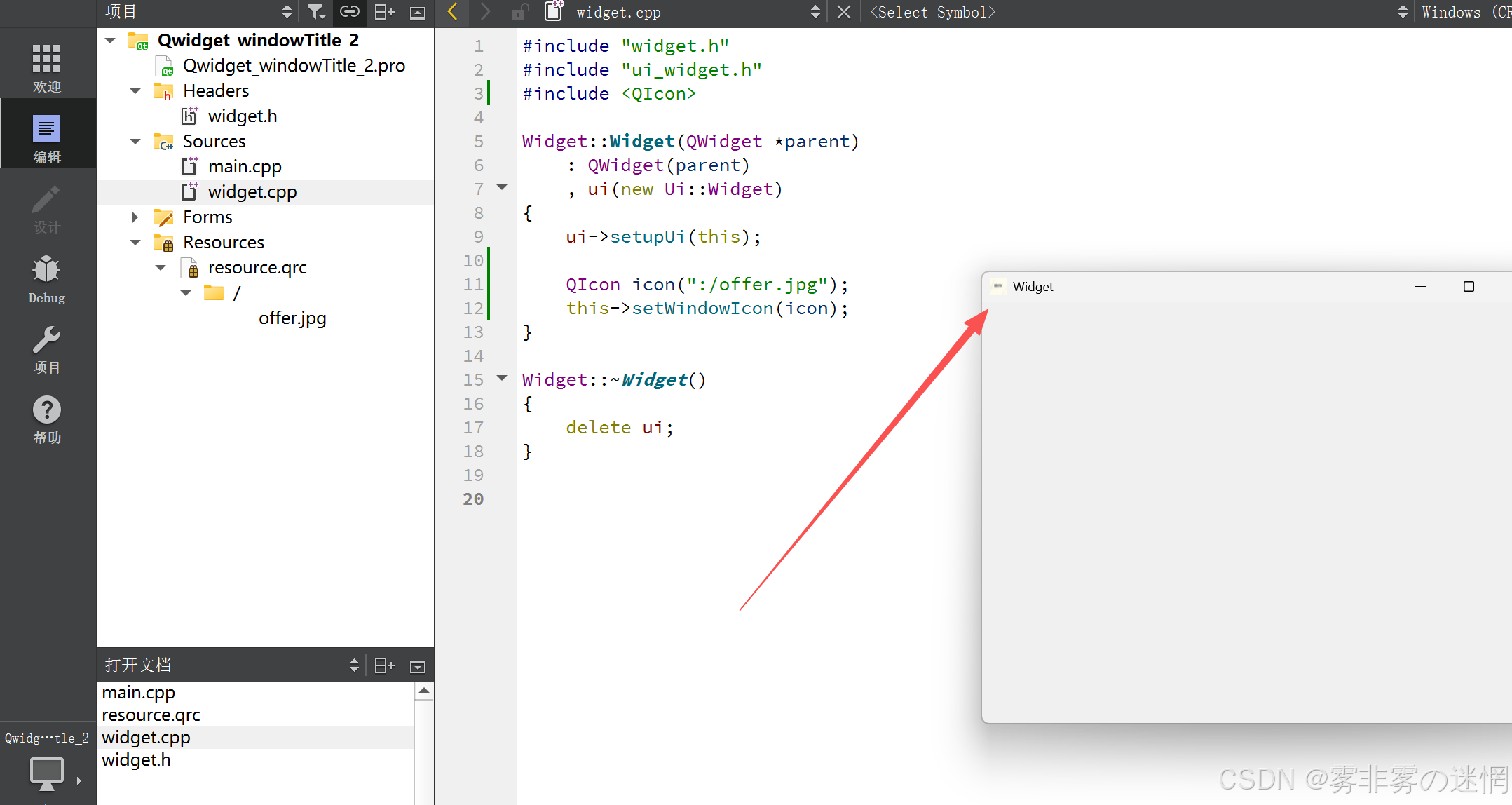Viewport: 1512px width, 805px height.
Task: Click the filter tree icon in project panel
Action: [x=315, y=12]
